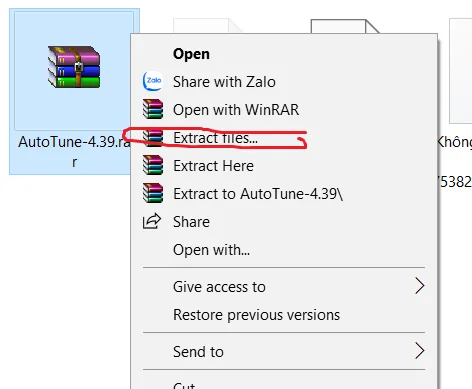Select the Cut menu entry
This screenshot has height=389, width=472.
tap(184, 385)
